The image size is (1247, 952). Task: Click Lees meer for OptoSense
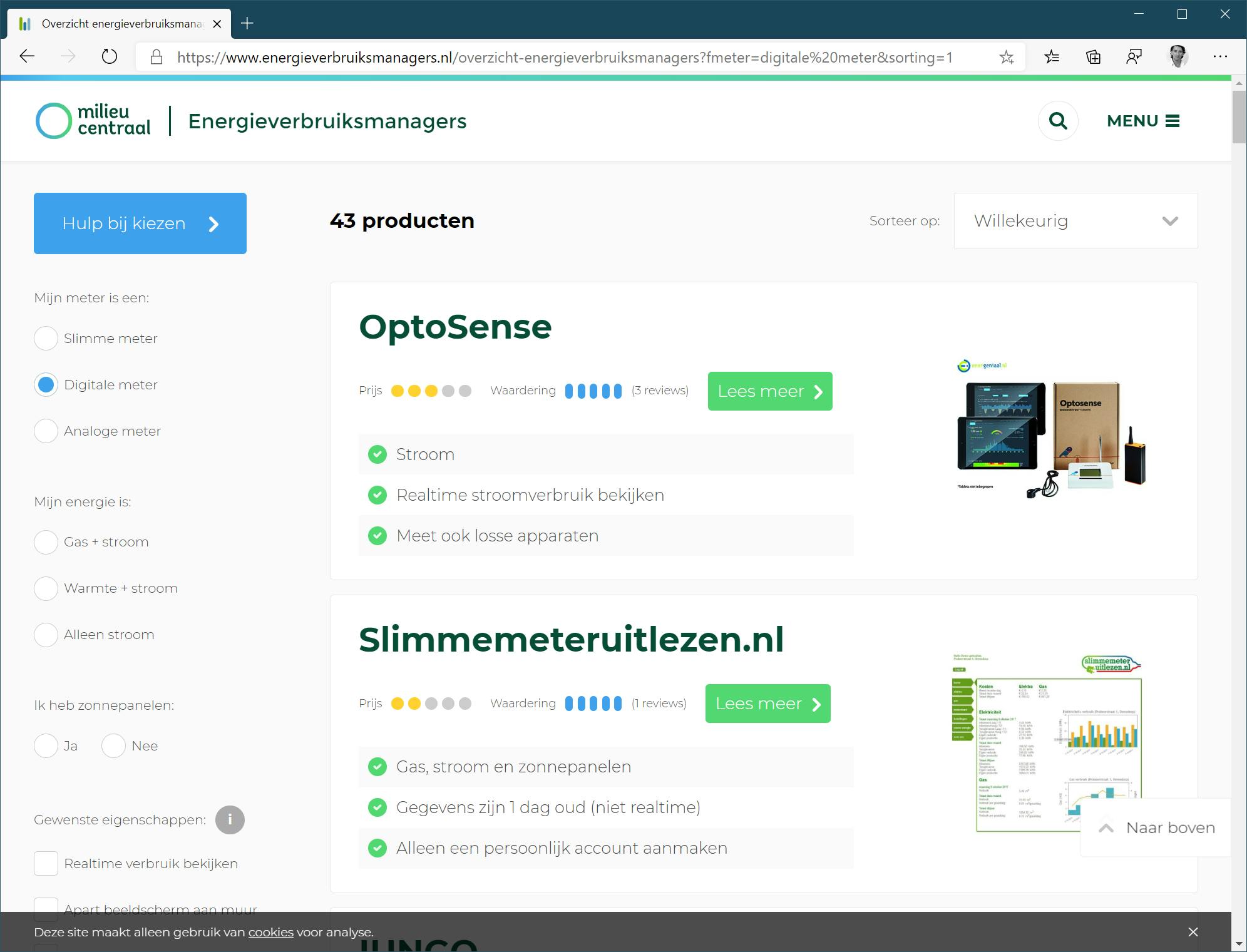coord(769,391)
